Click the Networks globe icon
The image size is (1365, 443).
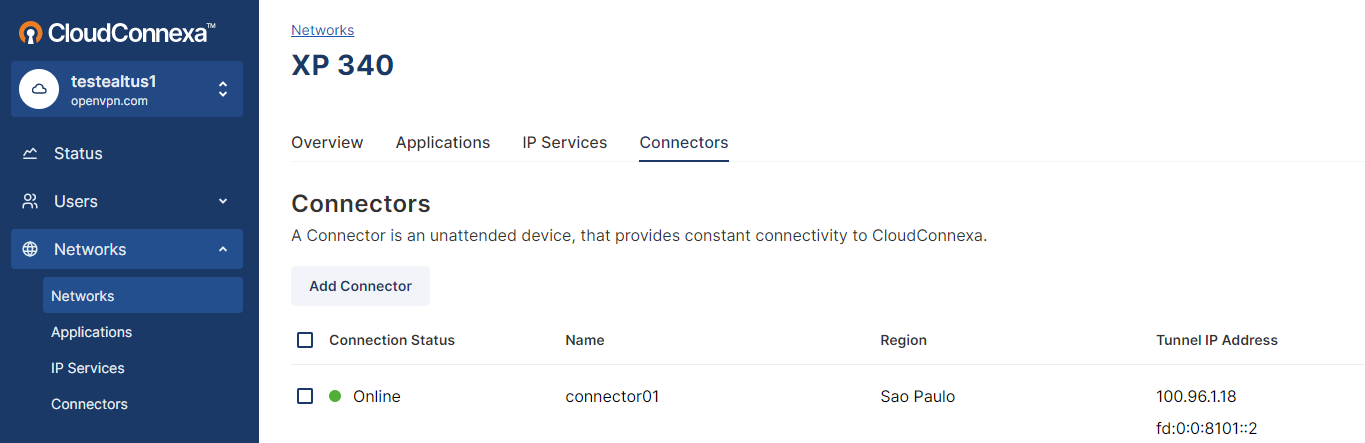coord(30,249)
